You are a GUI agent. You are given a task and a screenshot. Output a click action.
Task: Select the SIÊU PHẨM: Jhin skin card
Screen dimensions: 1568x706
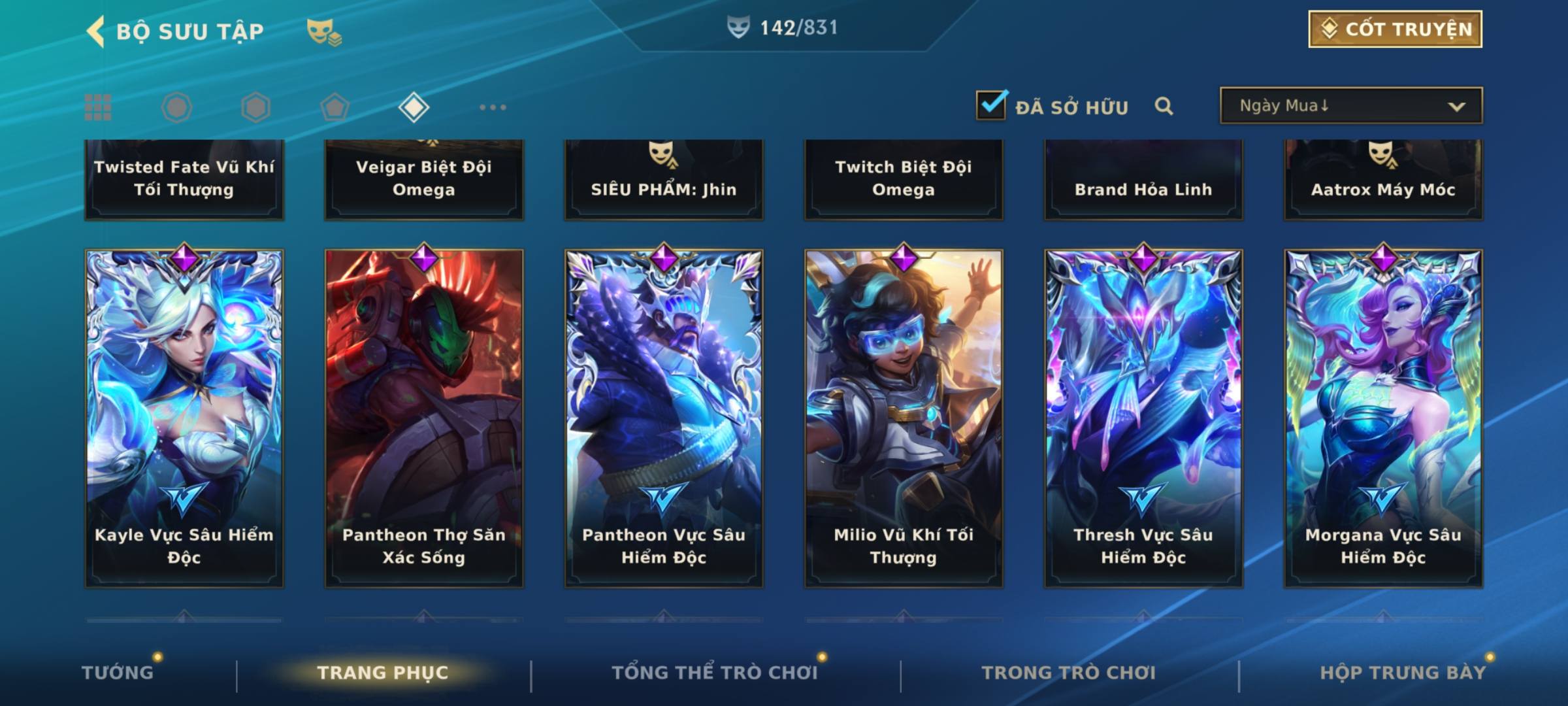(x=664, y=180)
